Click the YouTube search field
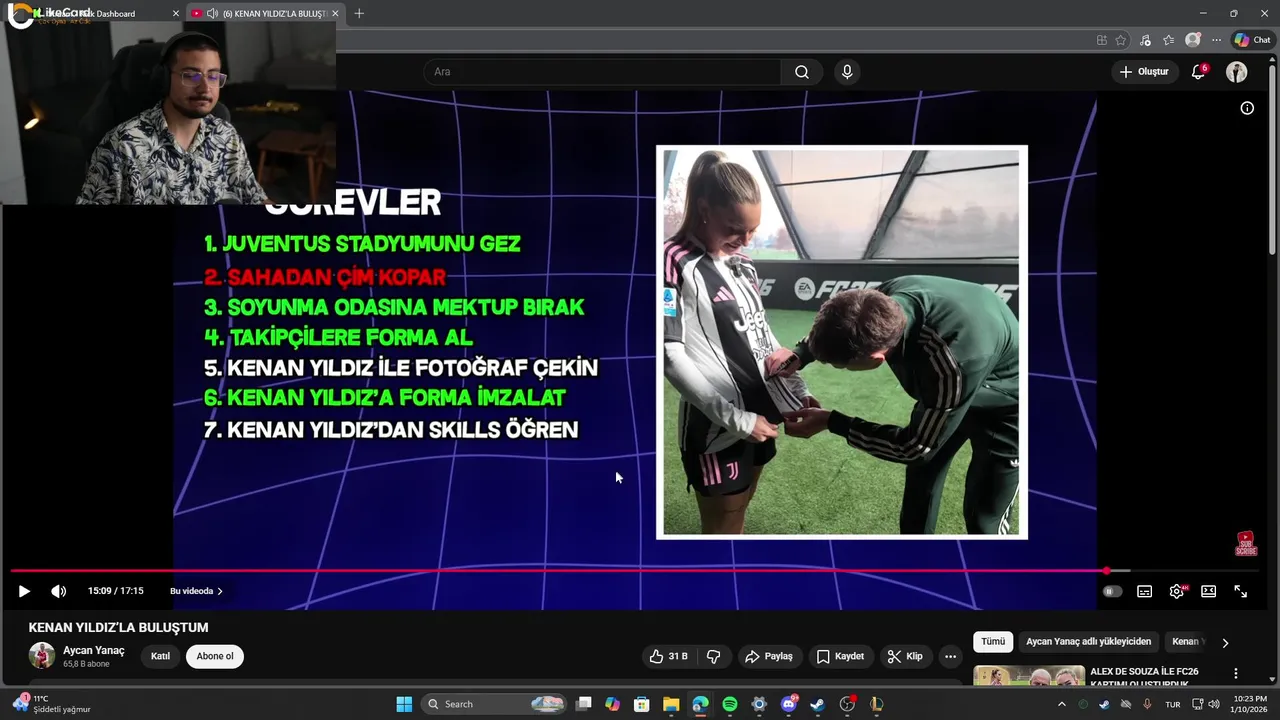Viewport: 1280px width, 720px height. tap(603, 72)
